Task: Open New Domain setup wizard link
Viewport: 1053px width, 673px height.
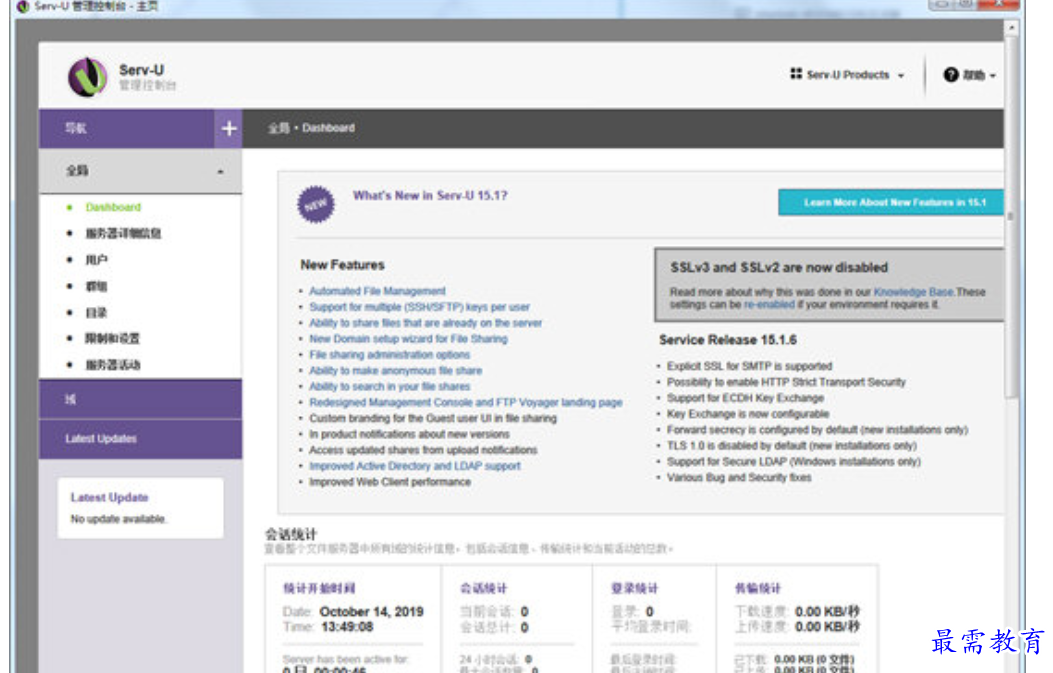Action: [408, 339]
